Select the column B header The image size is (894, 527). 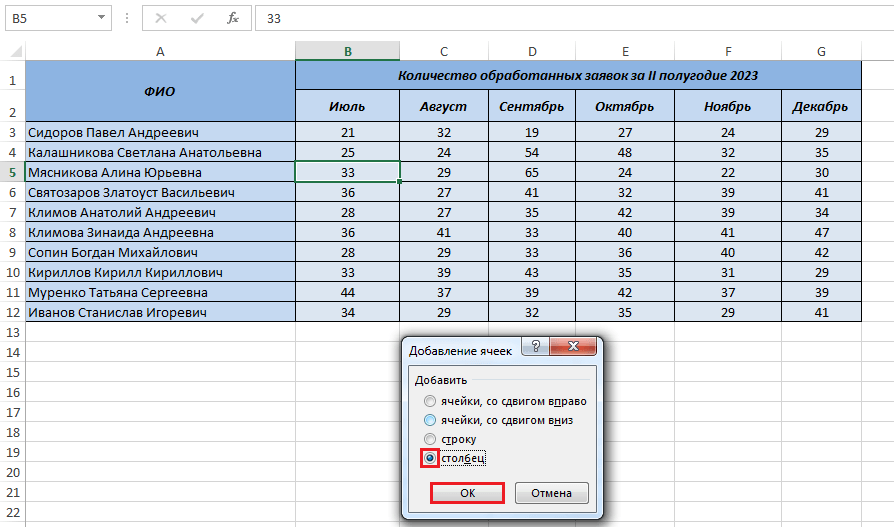pos(347,51)
